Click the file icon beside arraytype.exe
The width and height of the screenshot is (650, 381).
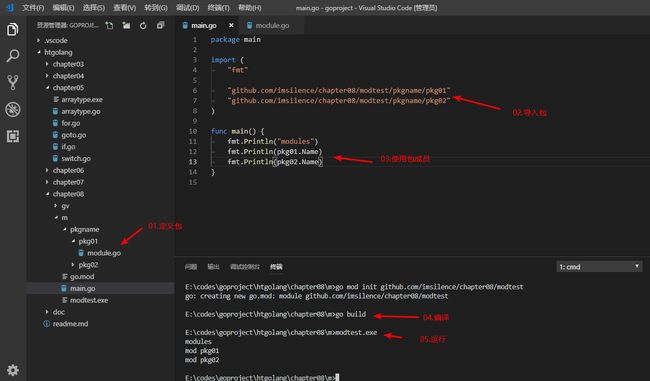coord(56,99)
